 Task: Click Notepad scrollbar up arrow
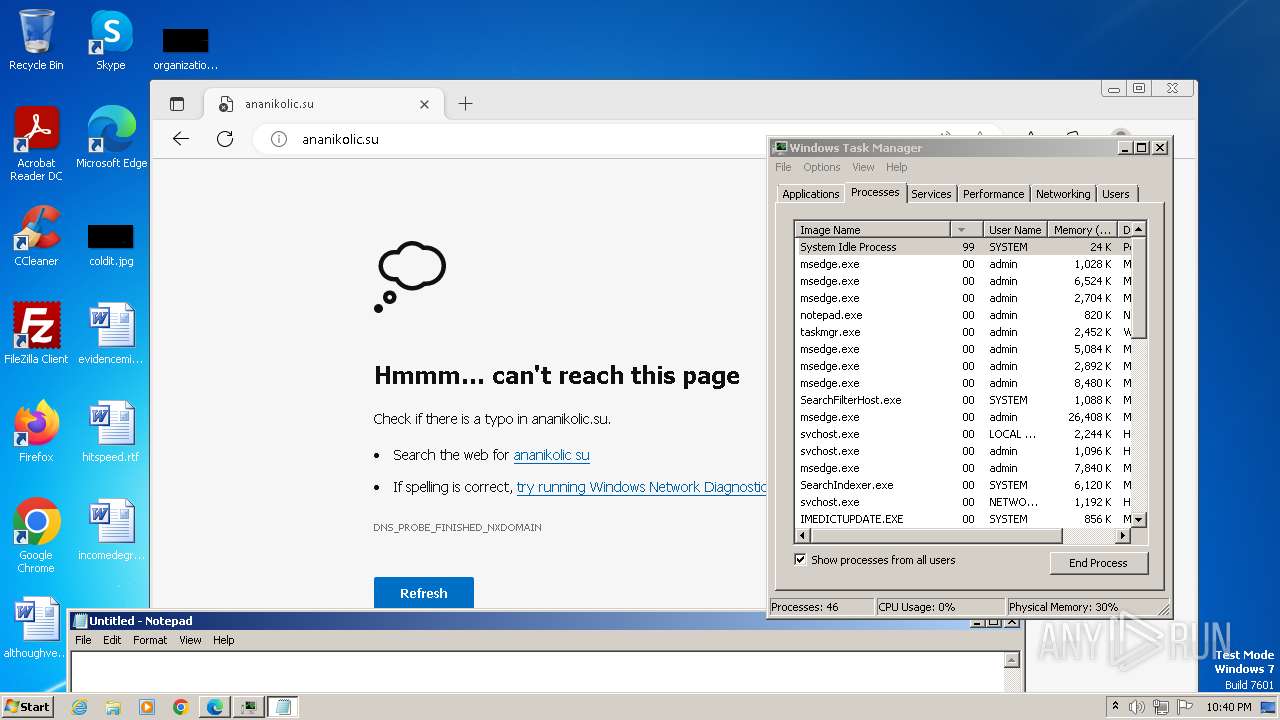[1012, 660]
